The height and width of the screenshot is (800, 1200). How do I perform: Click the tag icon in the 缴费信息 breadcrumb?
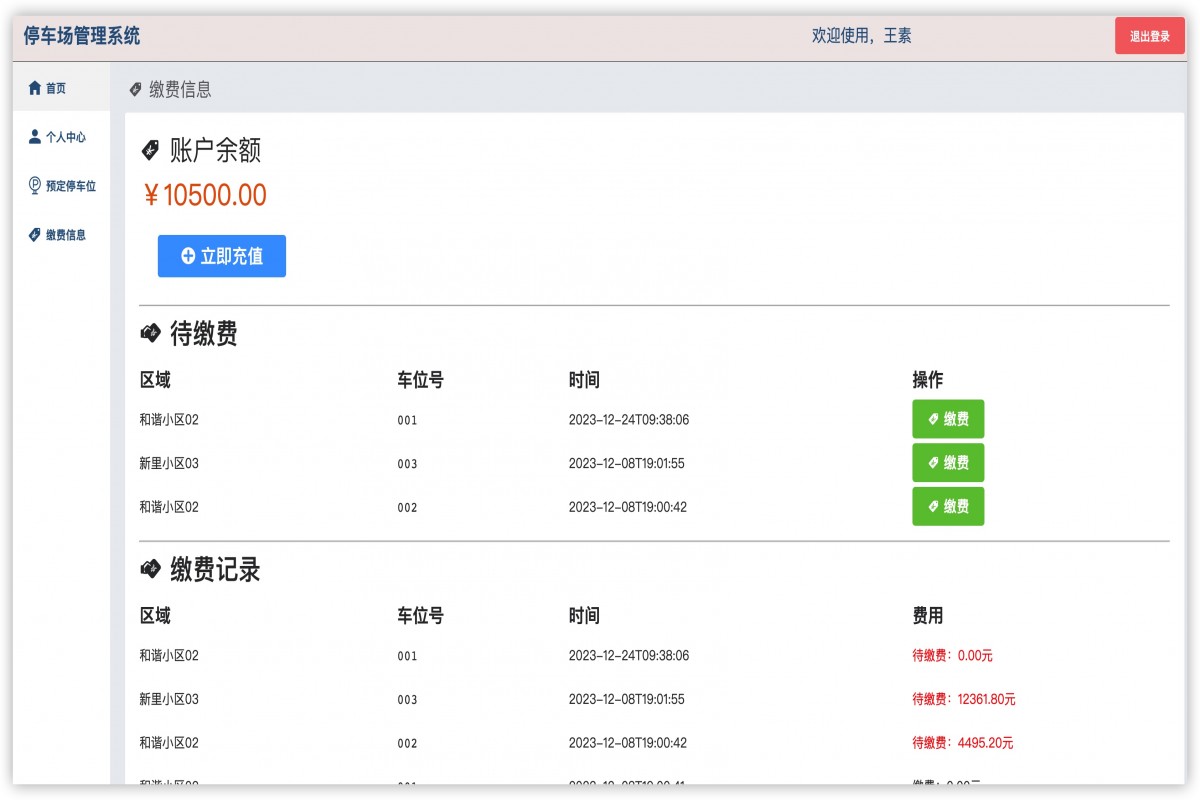(x=136, y=90)
